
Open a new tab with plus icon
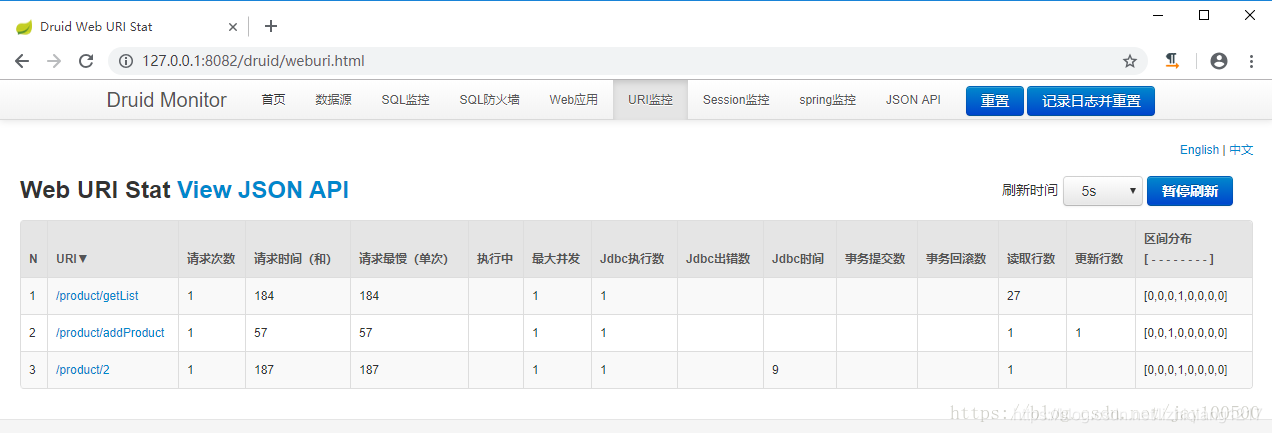click(x=270, y=26)
